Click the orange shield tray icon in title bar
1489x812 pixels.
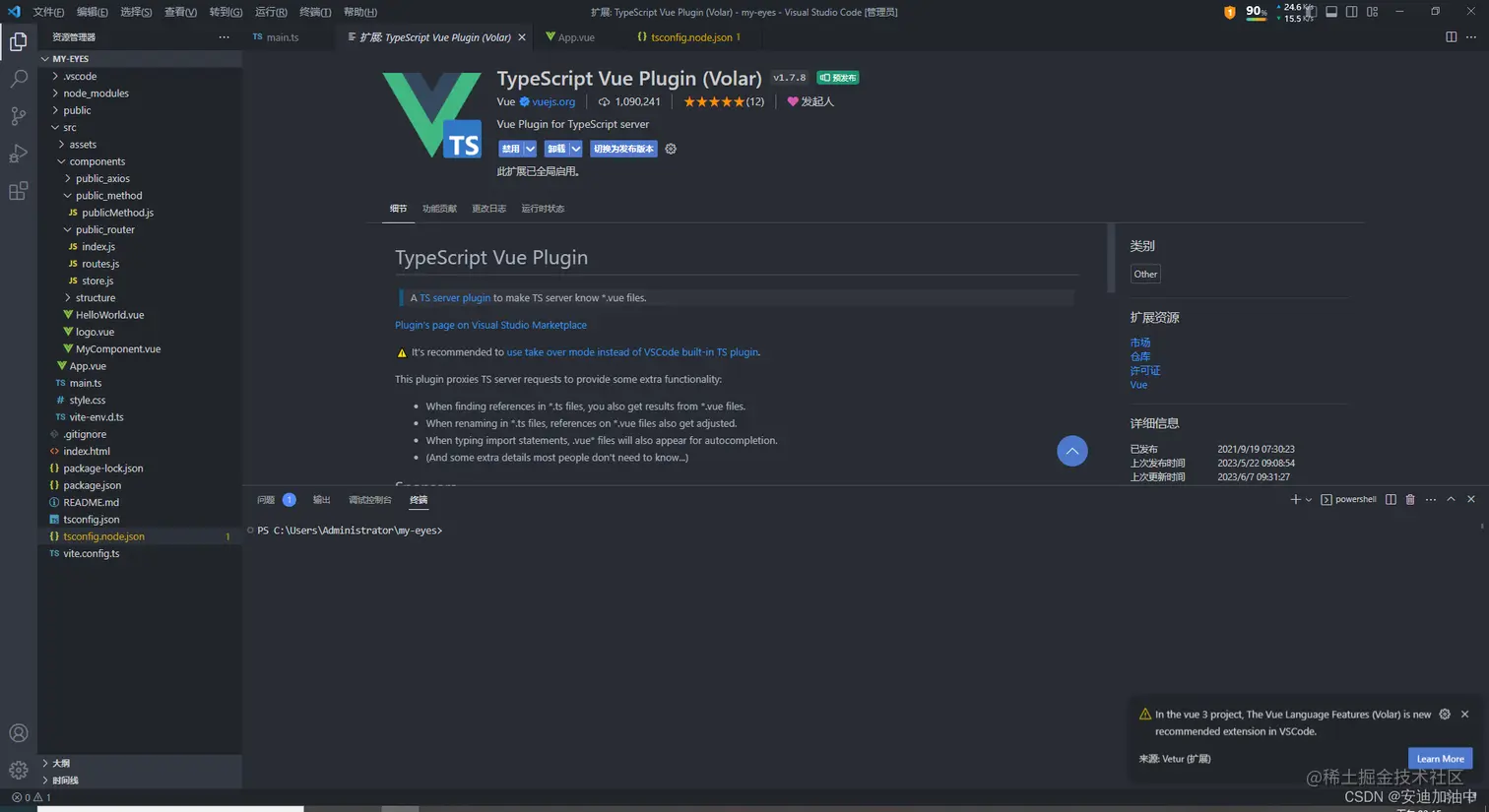[x=1229, y=12]
